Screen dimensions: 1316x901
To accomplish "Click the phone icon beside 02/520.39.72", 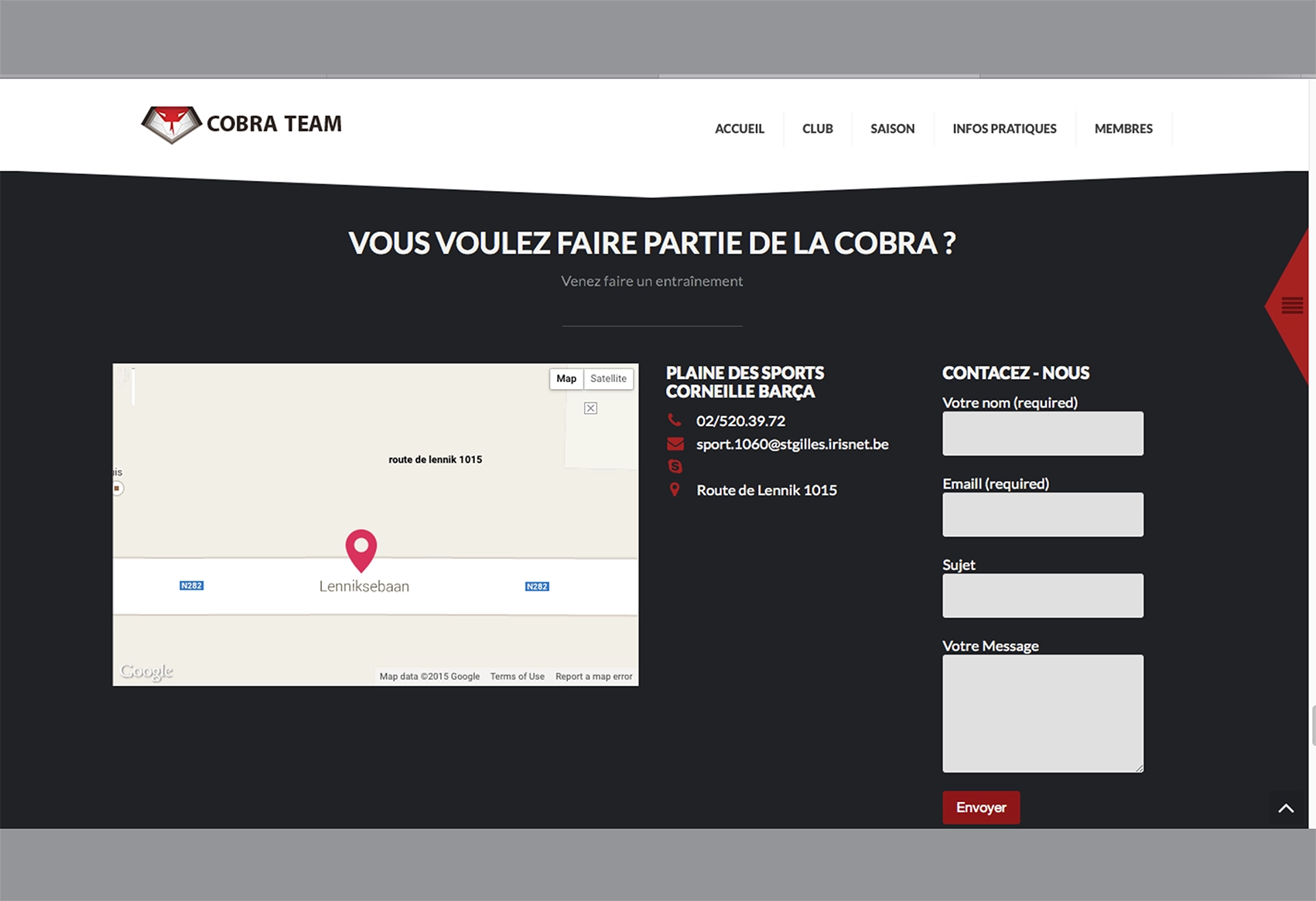I will (x=675, y=420).
